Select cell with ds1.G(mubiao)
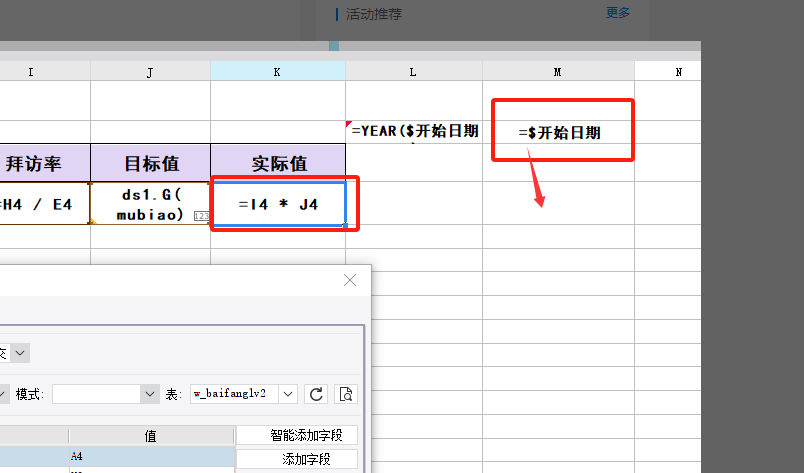The height and width of the screenshot is (473, 804). pos(150,204)
